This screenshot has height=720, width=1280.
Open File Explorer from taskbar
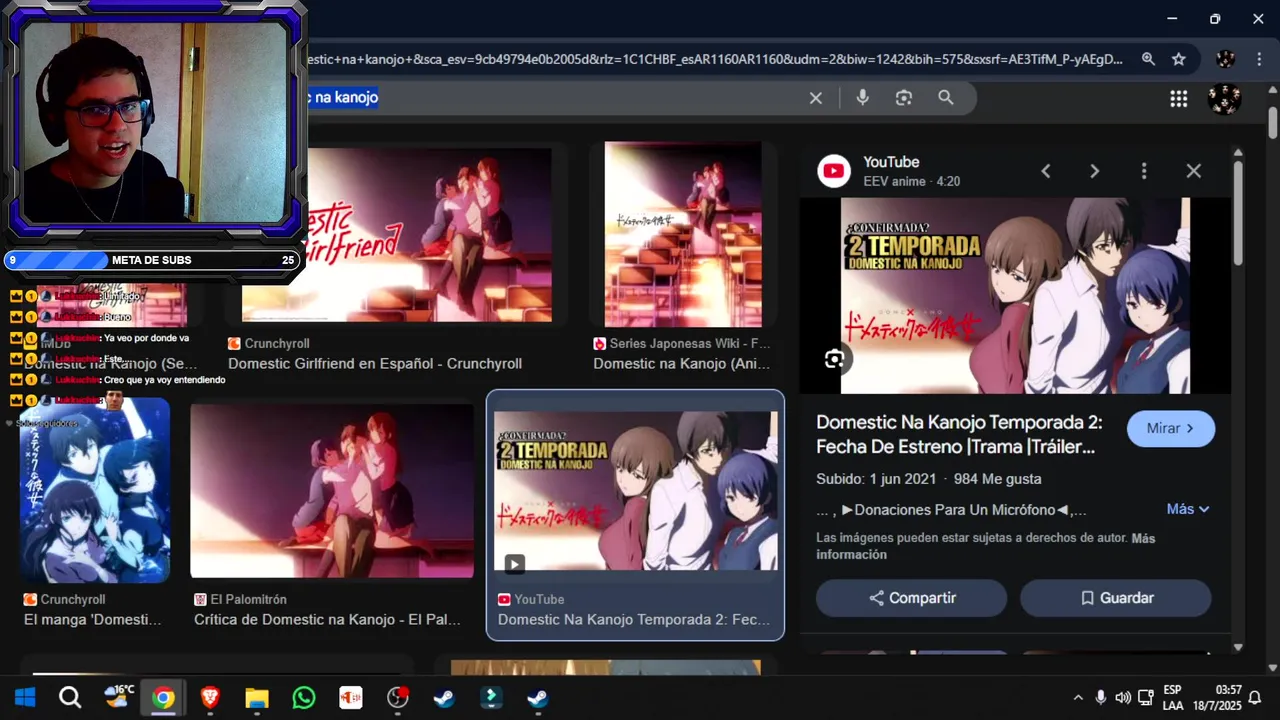click(x=257, y=697)
